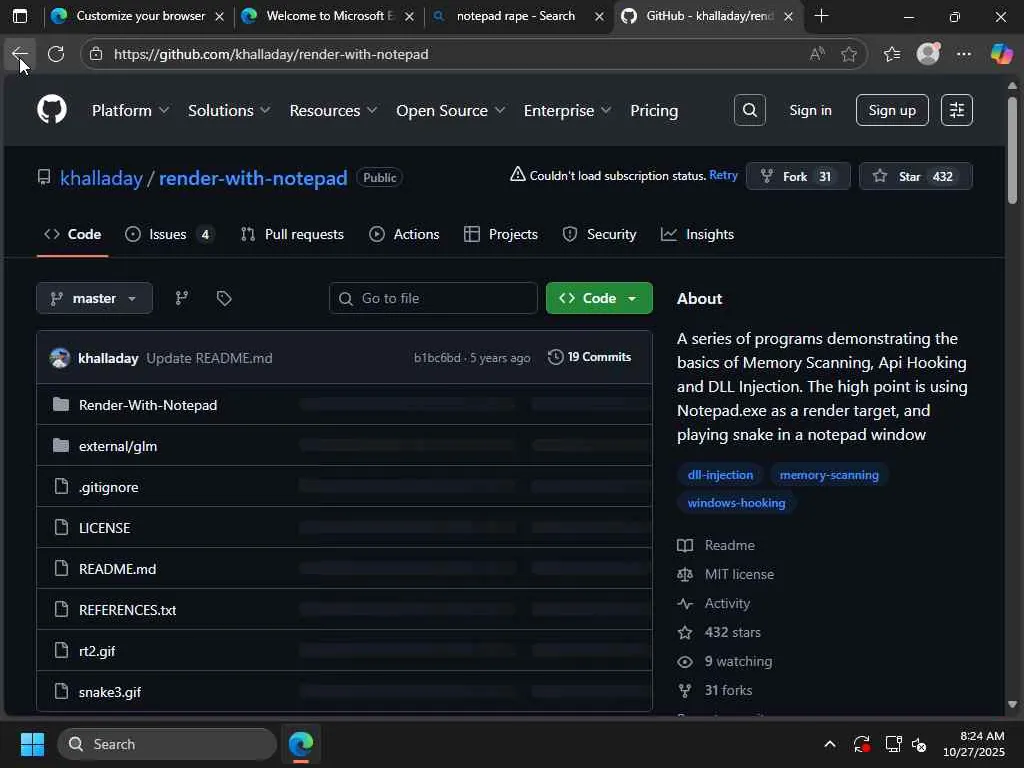This screenshot has width=1024, height=768.
Task: Open the snake3.gif file
Action: point(110,692)
